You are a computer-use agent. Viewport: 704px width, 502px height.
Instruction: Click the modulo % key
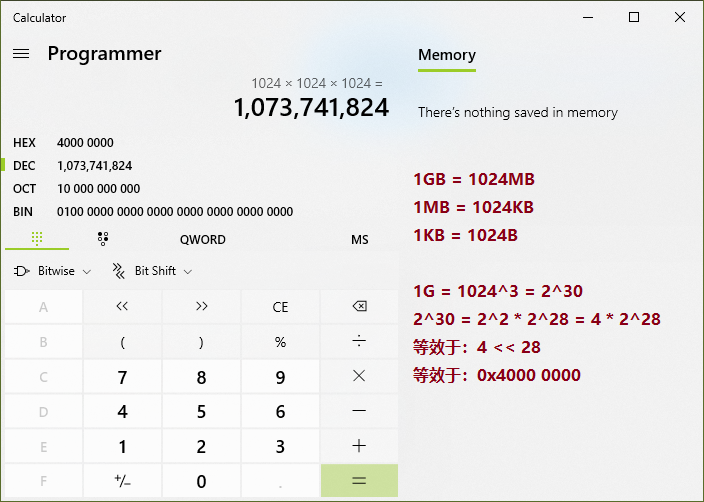pyautogui.click(x=280, y=342)
